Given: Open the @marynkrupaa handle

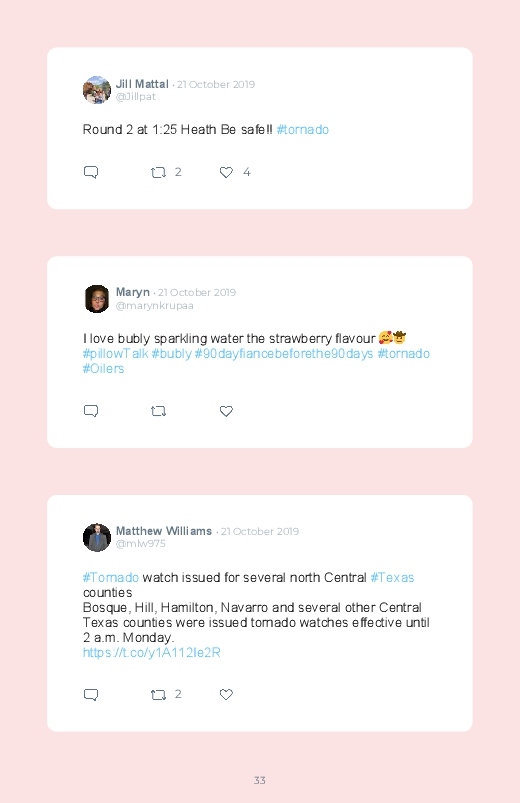Looking at the screenshot, I should [155, 306].
